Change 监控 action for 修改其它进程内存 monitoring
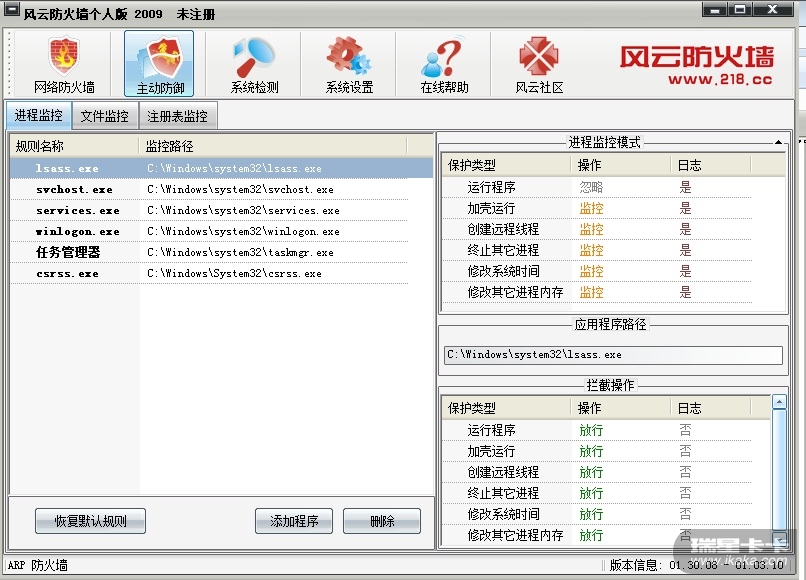 point(591,293)
